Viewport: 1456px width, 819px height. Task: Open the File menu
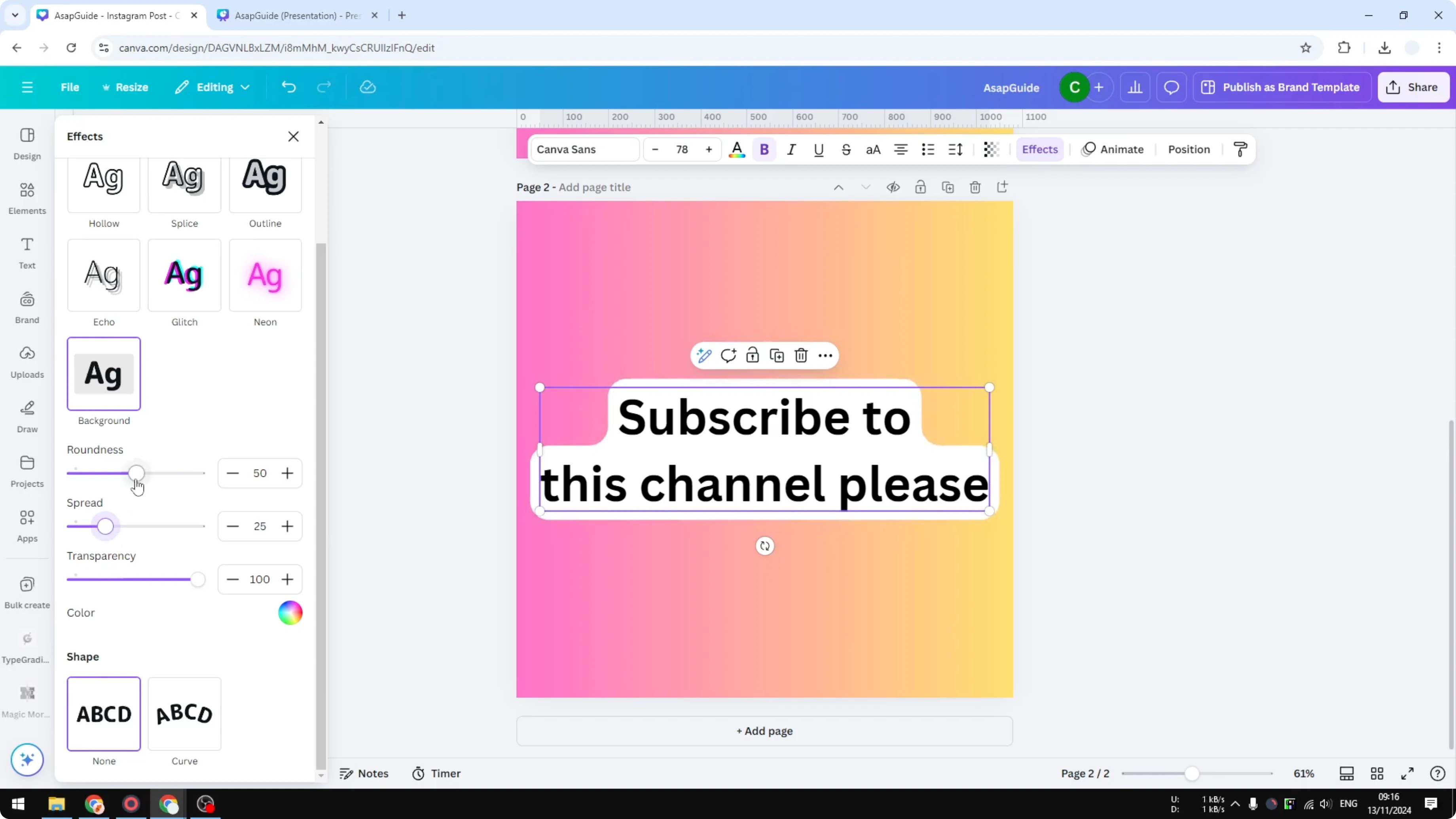click(x=70, y=87)
